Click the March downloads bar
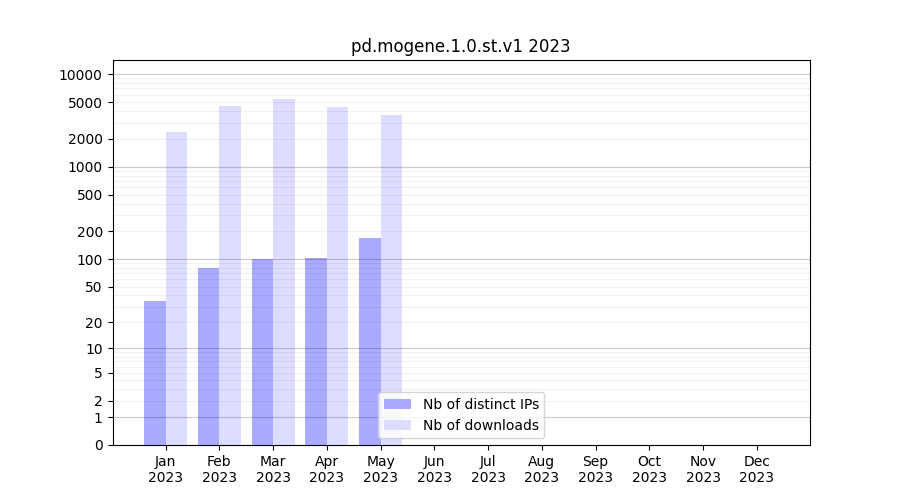 point(284,272)
